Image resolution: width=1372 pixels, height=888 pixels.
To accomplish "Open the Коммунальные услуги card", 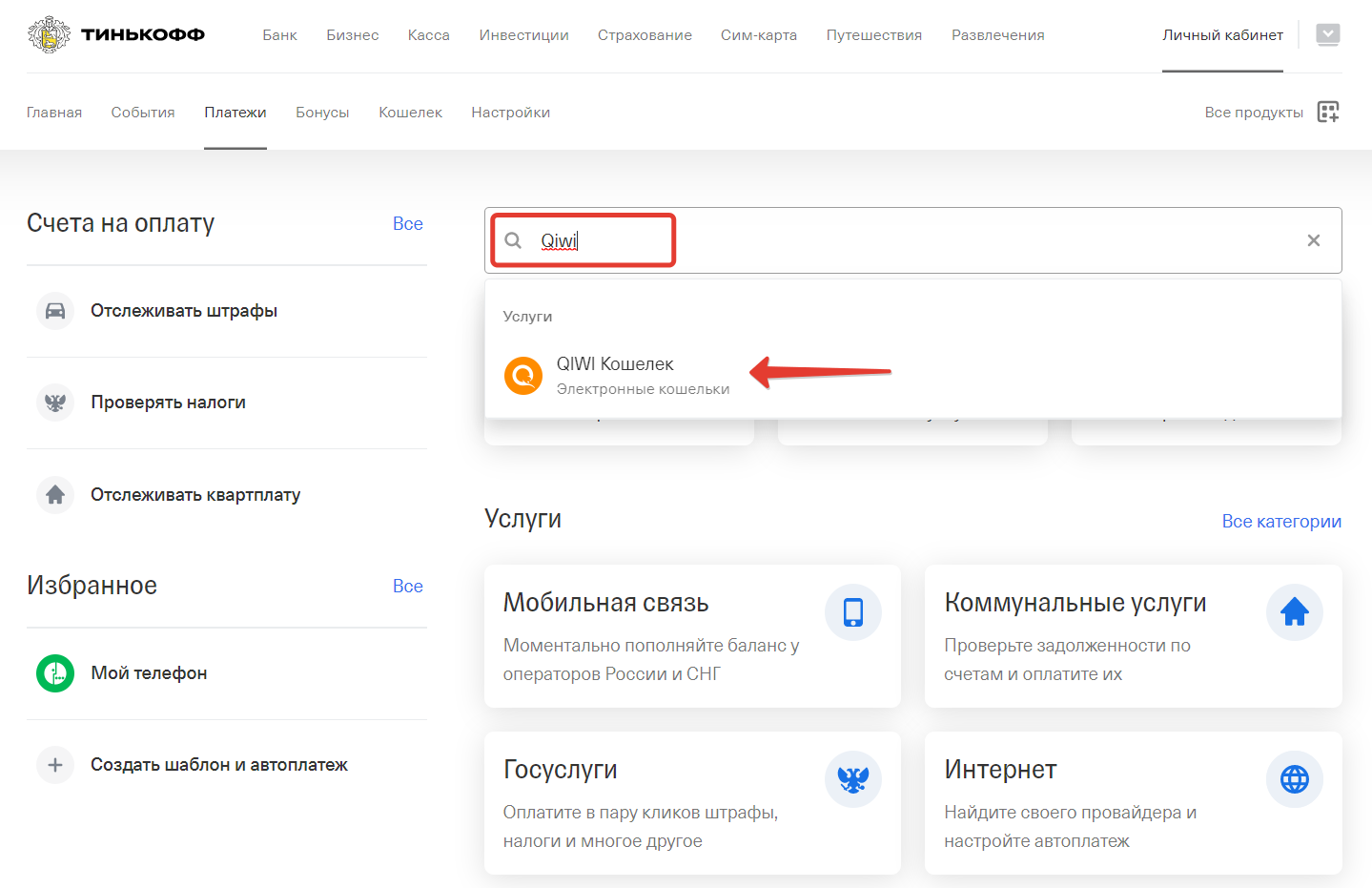I will [1134, 636].
